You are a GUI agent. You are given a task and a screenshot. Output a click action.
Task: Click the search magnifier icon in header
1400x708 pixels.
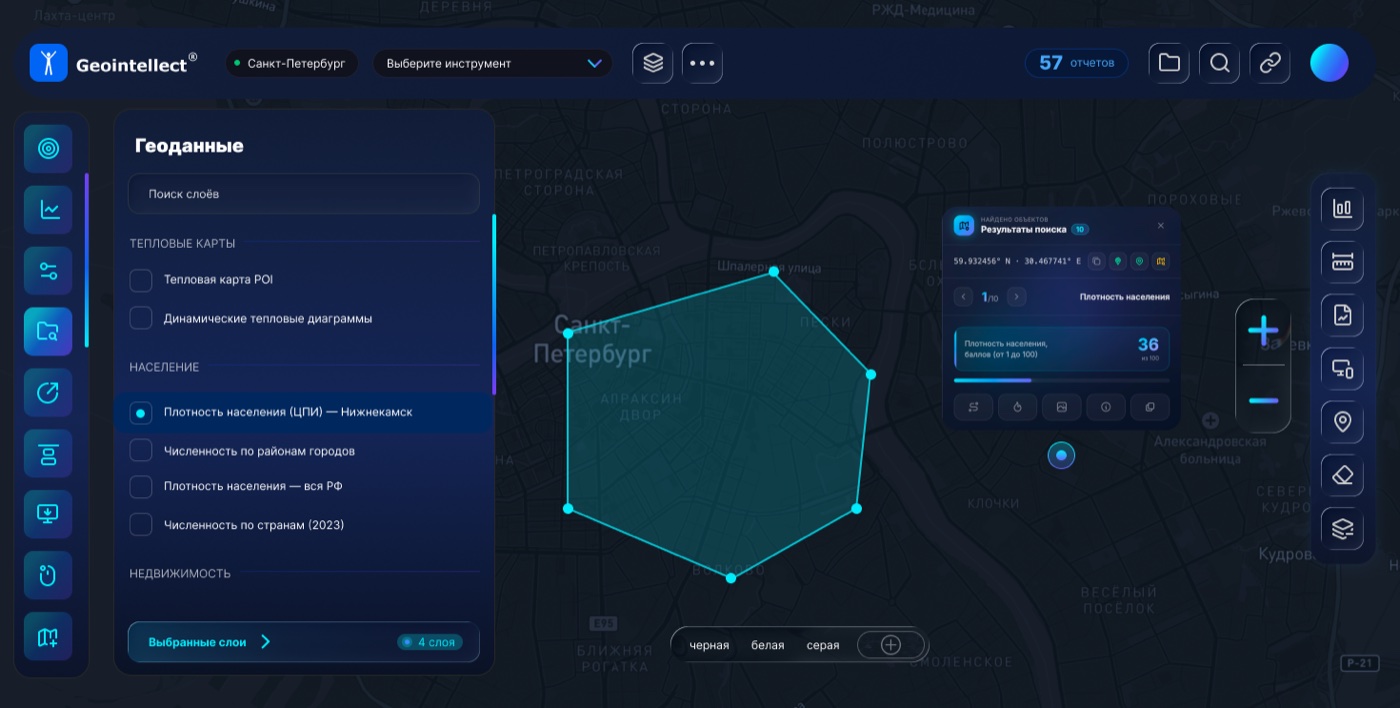[1219, 63]
